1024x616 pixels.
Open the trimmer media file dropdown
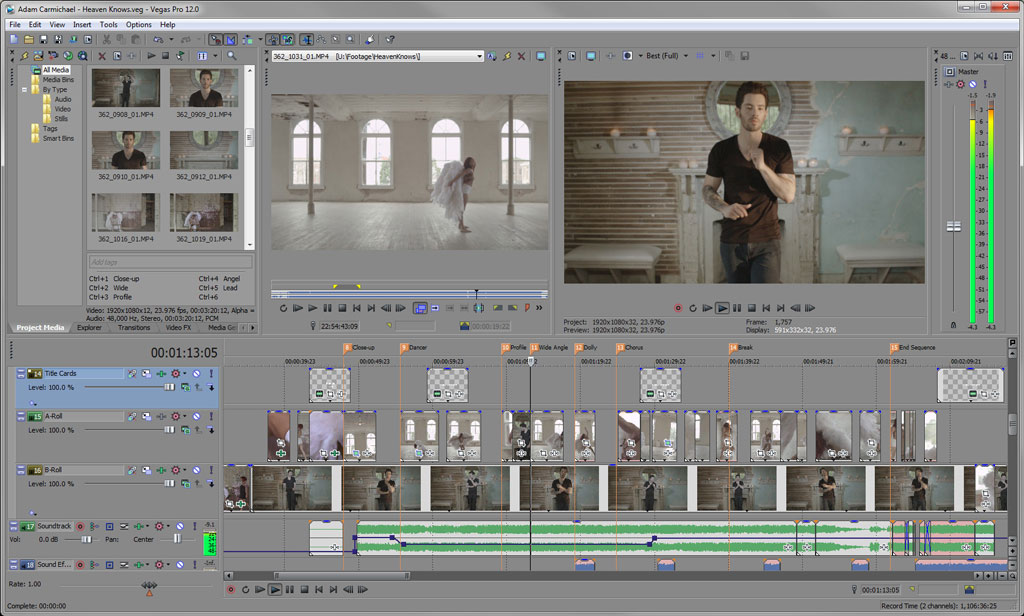coord(479,56)
